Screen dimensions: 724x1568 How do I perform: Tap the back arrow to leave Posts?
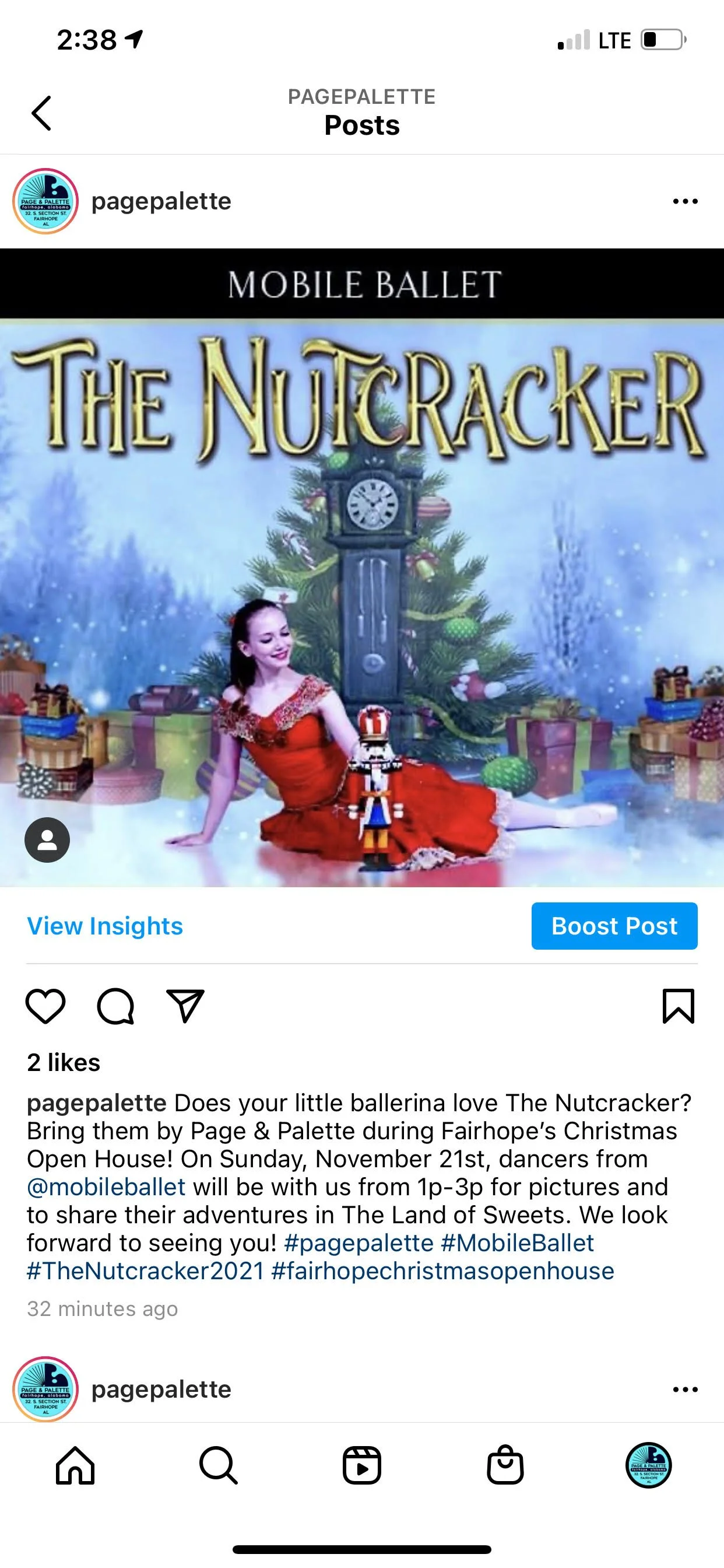(41, 113)
